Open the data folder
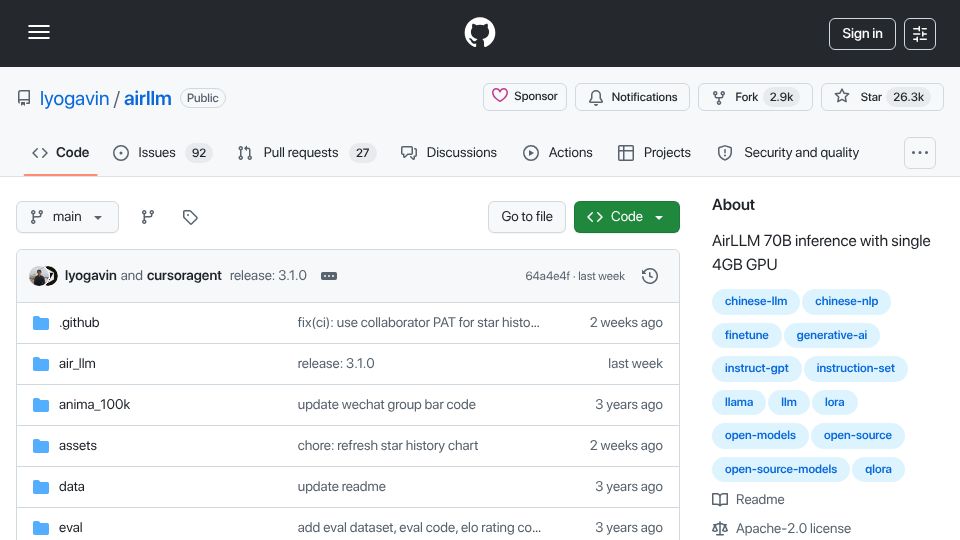The height and width of the screenshot is (540, 960). 72,487
